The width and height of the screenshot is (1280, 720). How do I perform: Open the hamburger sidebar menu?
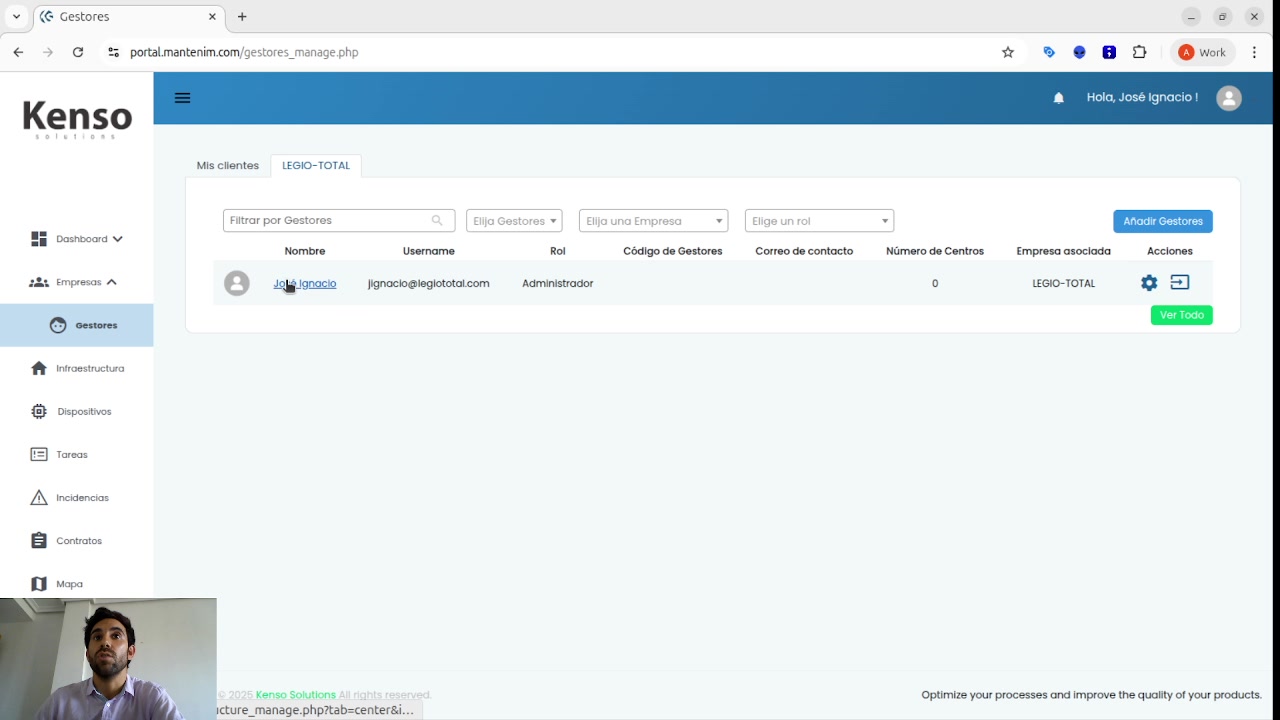coord(182,98)
